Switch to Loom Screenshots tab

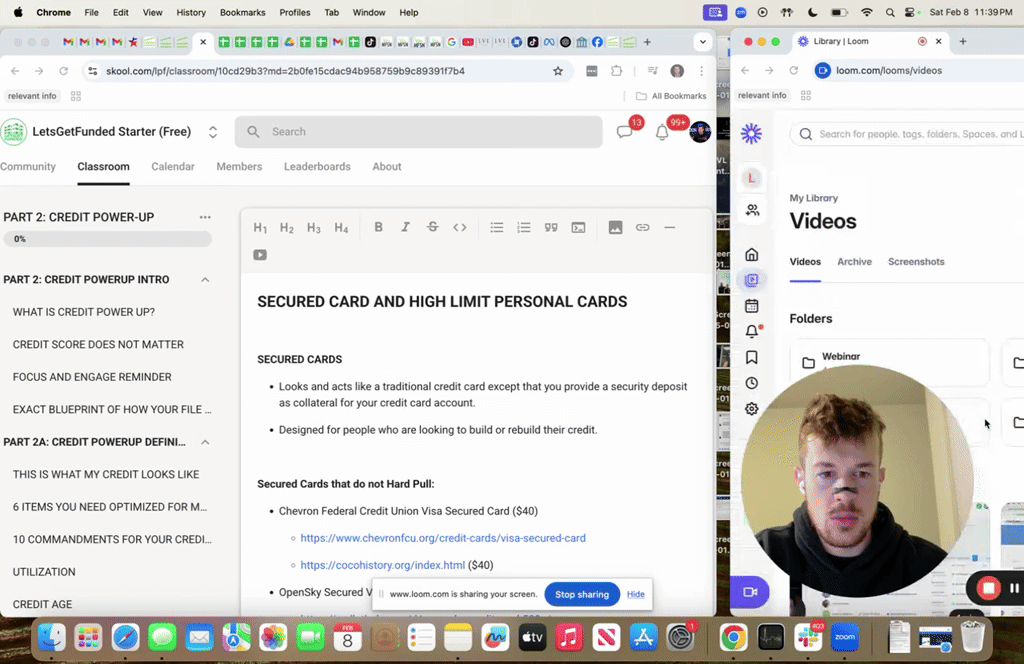(x=916, y=262)
